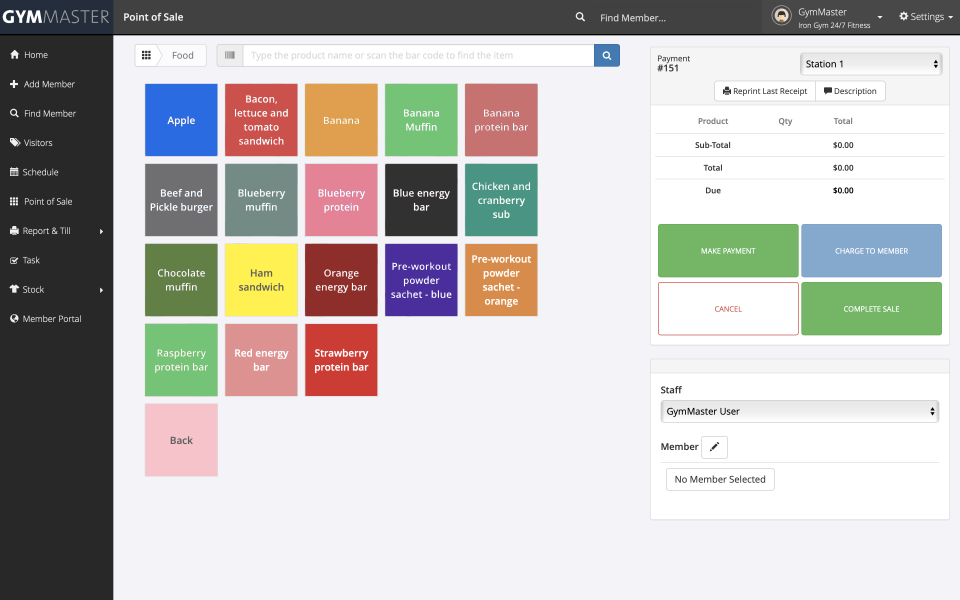This screenshot has width=960, height=600.
Task: Open the Station 1 dropdown
Action: click(870, 63)
